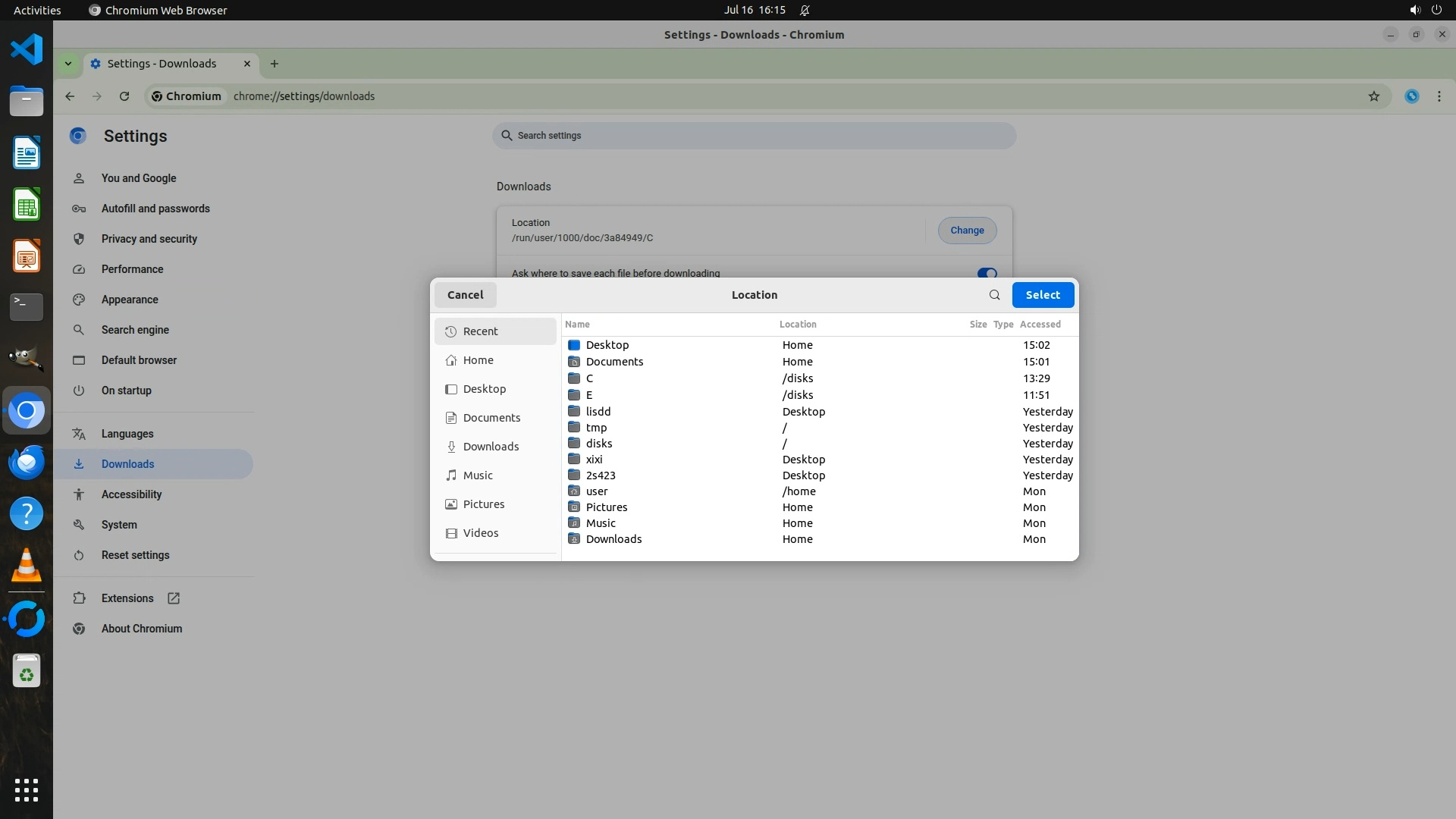
Task: Cancel the Location dialog
Action: click(465, 295)
